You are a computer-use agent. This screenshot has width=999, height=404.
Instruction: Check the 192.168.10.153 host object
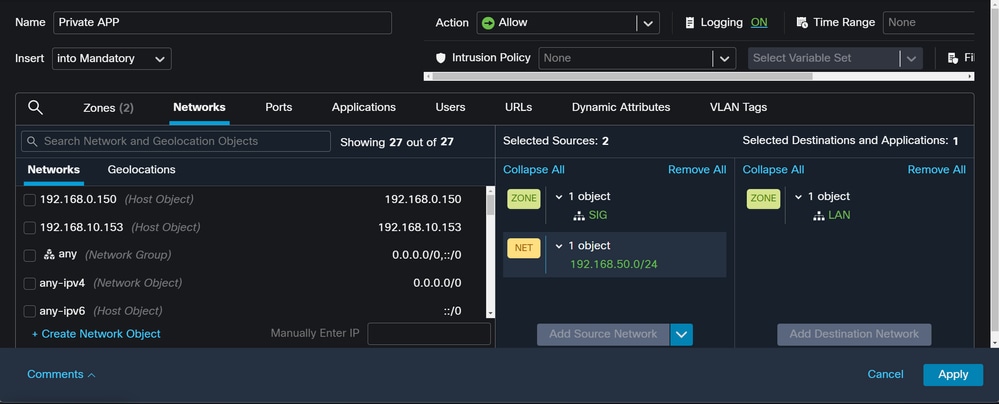click(x=29, y=228)
